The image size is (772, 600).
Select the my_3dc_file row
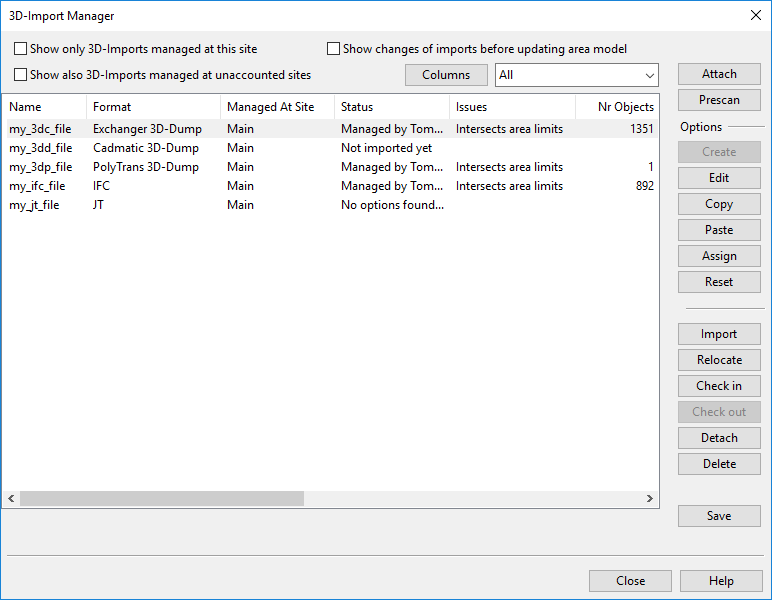tap(40, 129)
